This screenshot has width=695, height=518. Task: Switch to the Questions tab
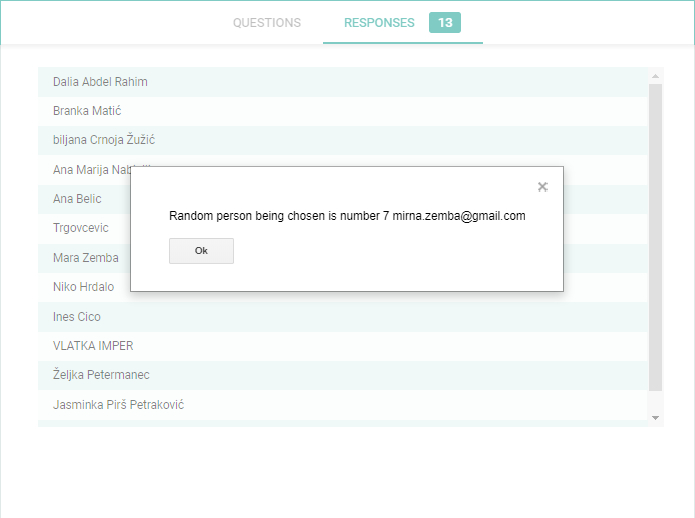pyautogui.click(x=267, y=23)
